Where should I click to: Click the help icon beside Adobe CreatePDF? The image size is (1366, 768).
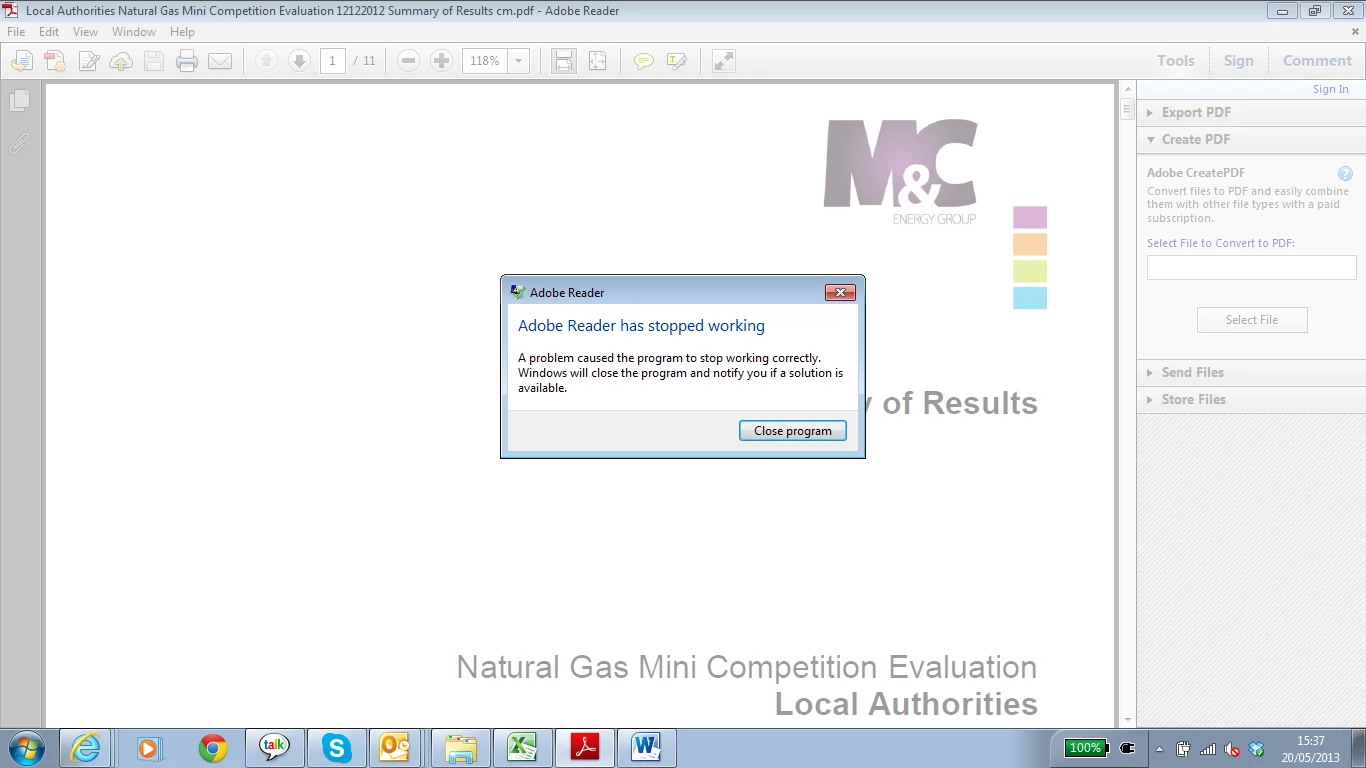pyautogui.click(x=1345, y=173)
